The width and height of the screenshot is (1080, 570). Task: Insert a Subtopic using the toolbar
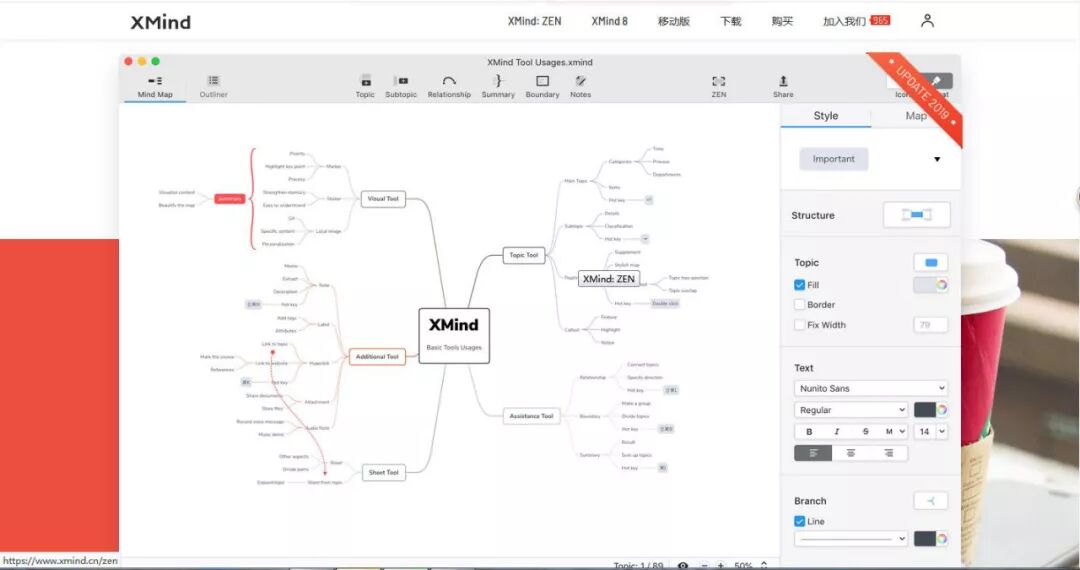[x=401, y=87]
